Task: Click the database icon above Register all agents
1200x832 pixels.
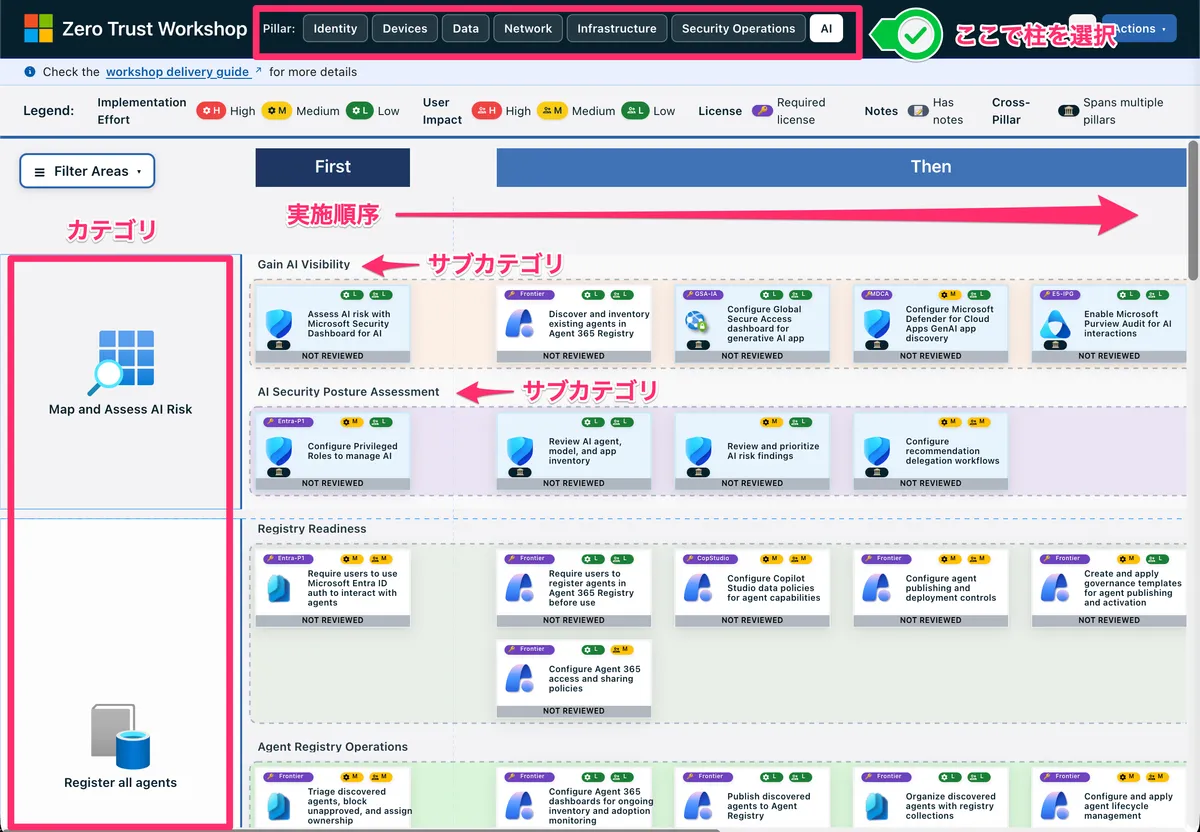Action: tap(119, 736)
